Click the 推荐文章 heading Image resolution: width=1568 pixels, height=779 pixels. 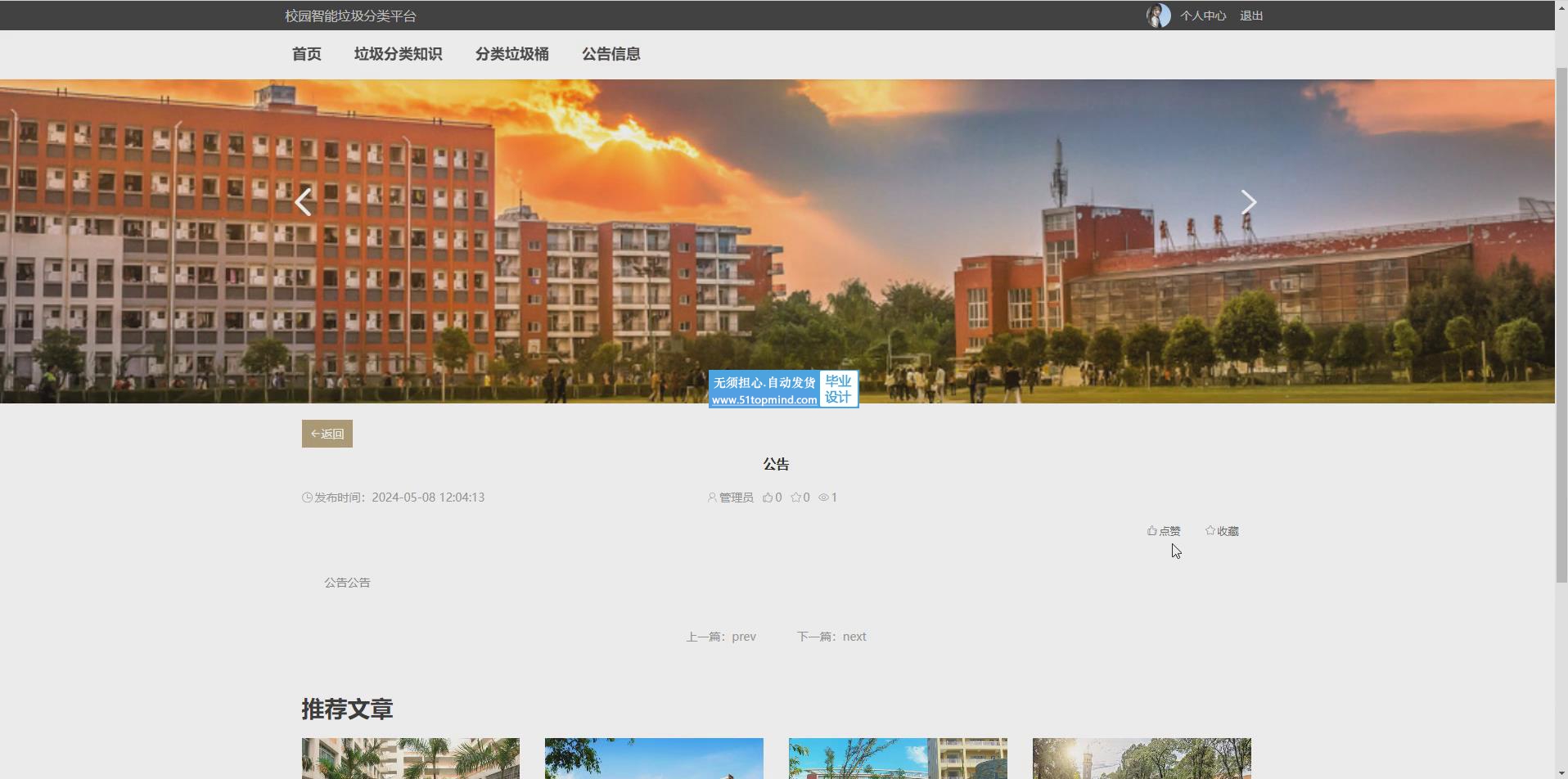pyautogui.click(x=347, y=709)
